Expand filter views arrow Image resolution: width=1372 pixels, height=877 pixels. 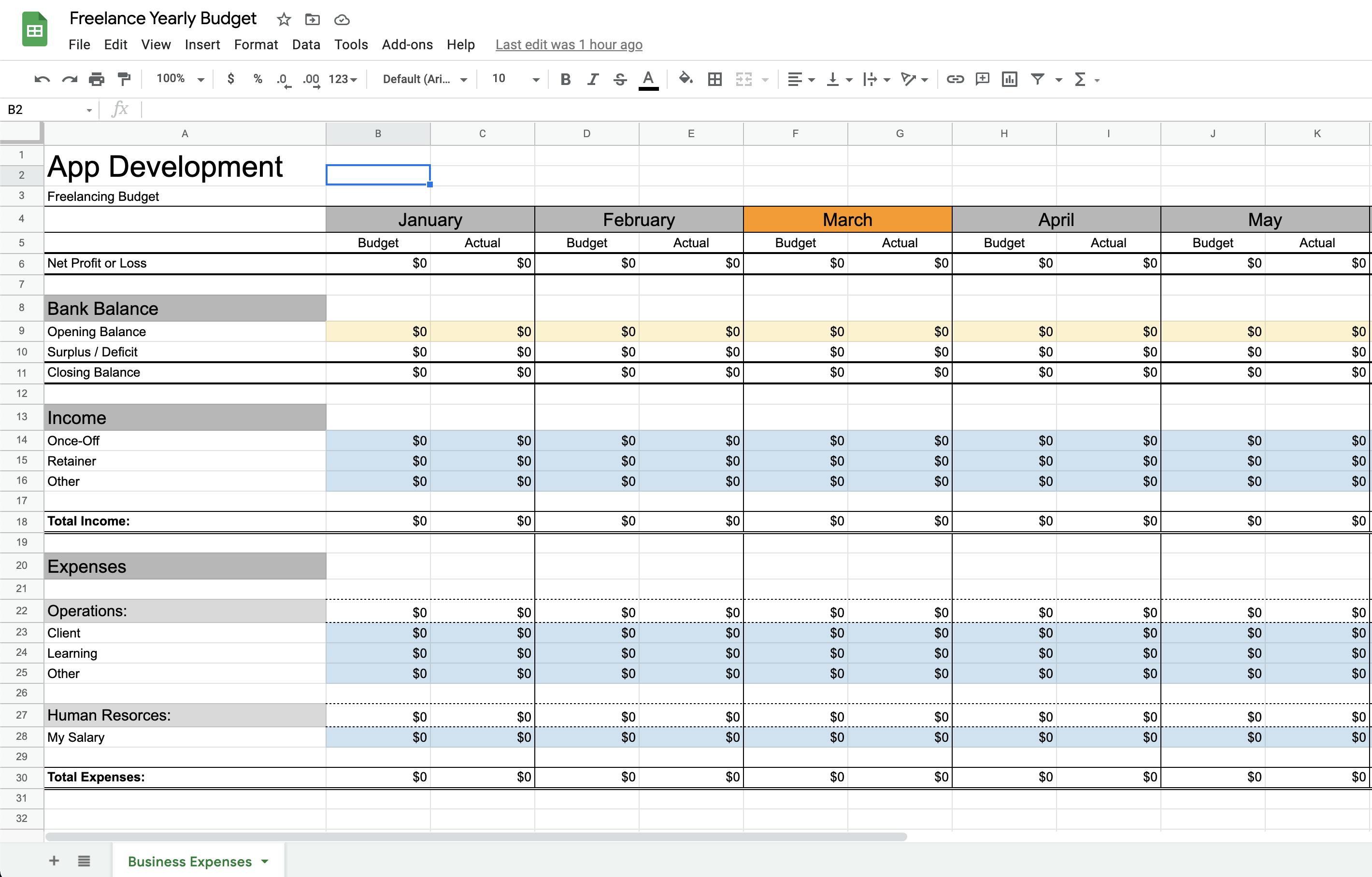tap(1058, 80)
